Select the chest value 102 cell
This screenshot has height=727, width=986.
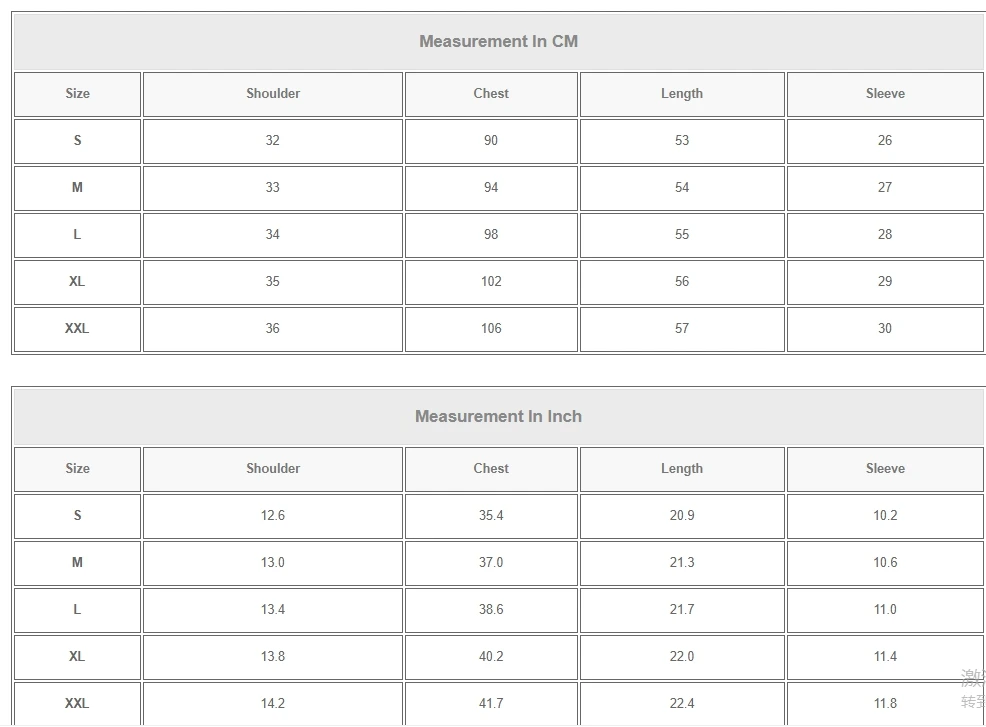(491, 281)
